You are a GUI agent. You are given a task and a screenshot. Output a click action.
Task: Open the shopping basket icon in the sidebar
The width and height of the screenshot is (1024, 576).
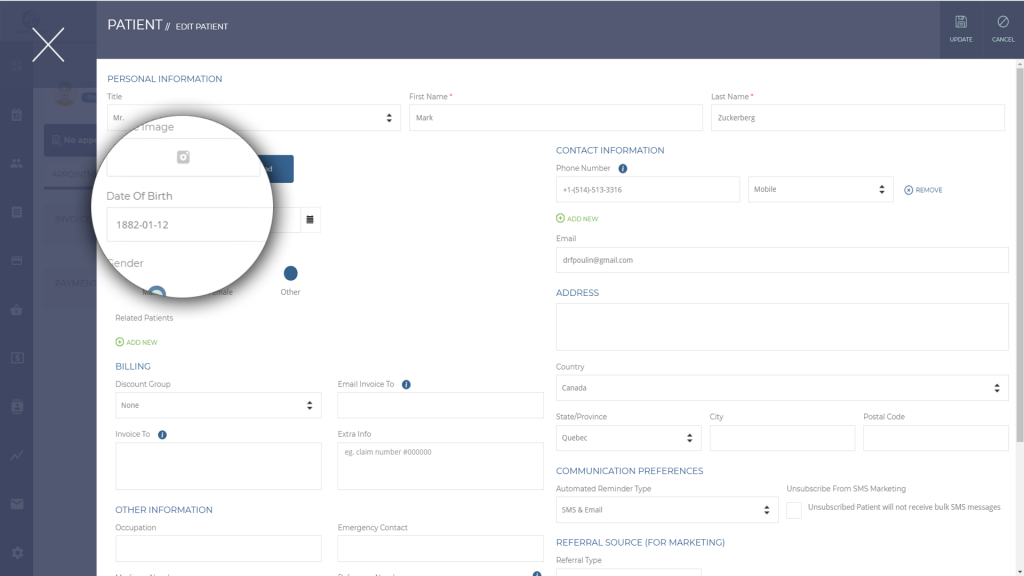[17, 310]
